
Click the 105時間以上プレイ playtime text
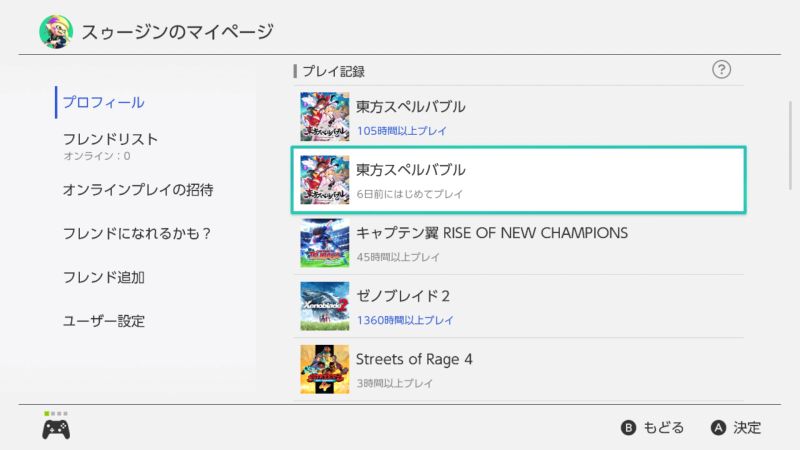pyautogui.click(x=401, y=131)
